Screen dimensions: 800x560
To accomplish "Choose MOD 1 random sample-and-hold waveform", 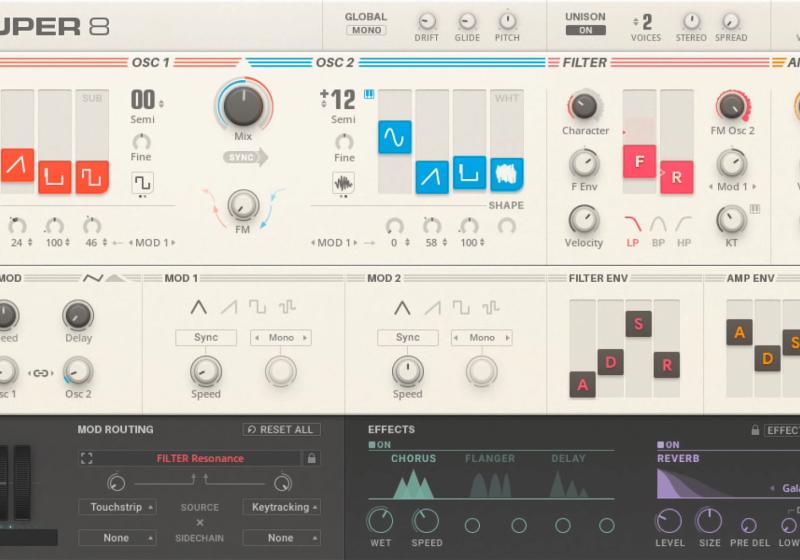I will tap(287, 307).
